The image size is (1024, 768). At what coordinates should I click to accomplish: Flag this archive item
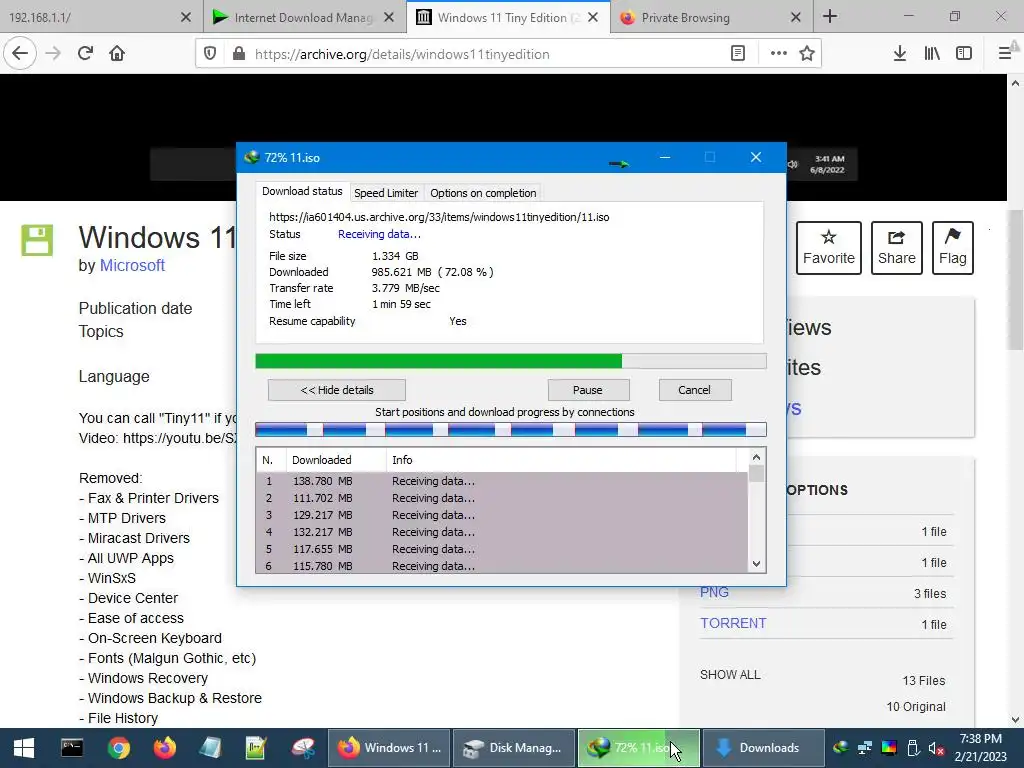coord(953,248)
